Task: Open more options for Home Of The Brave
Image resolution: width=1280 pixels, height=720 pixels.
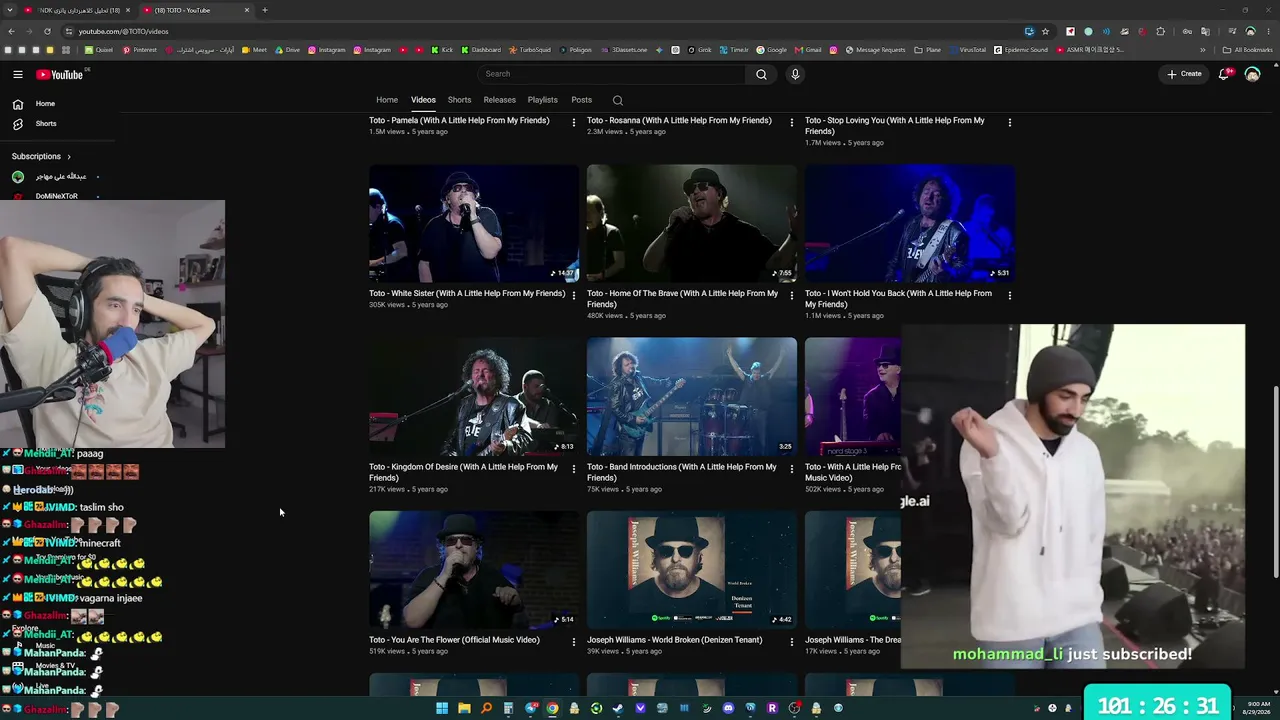Action: [791, 295]
